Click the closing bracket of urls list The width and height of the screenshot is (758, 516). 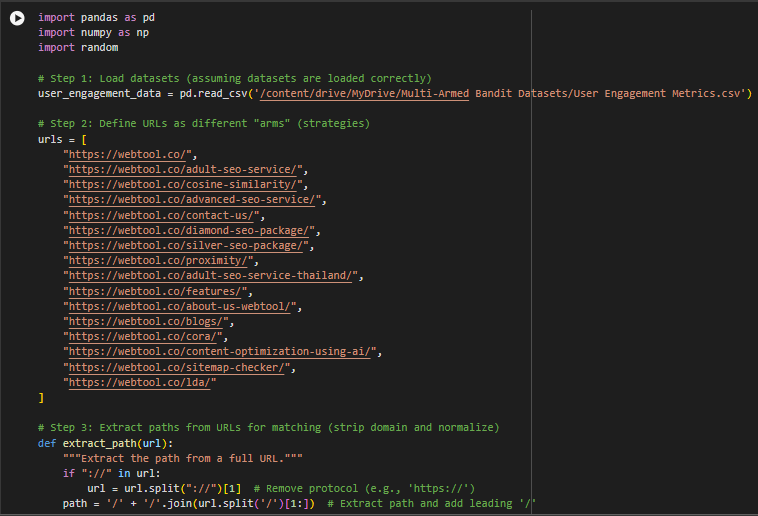[41, 398]
